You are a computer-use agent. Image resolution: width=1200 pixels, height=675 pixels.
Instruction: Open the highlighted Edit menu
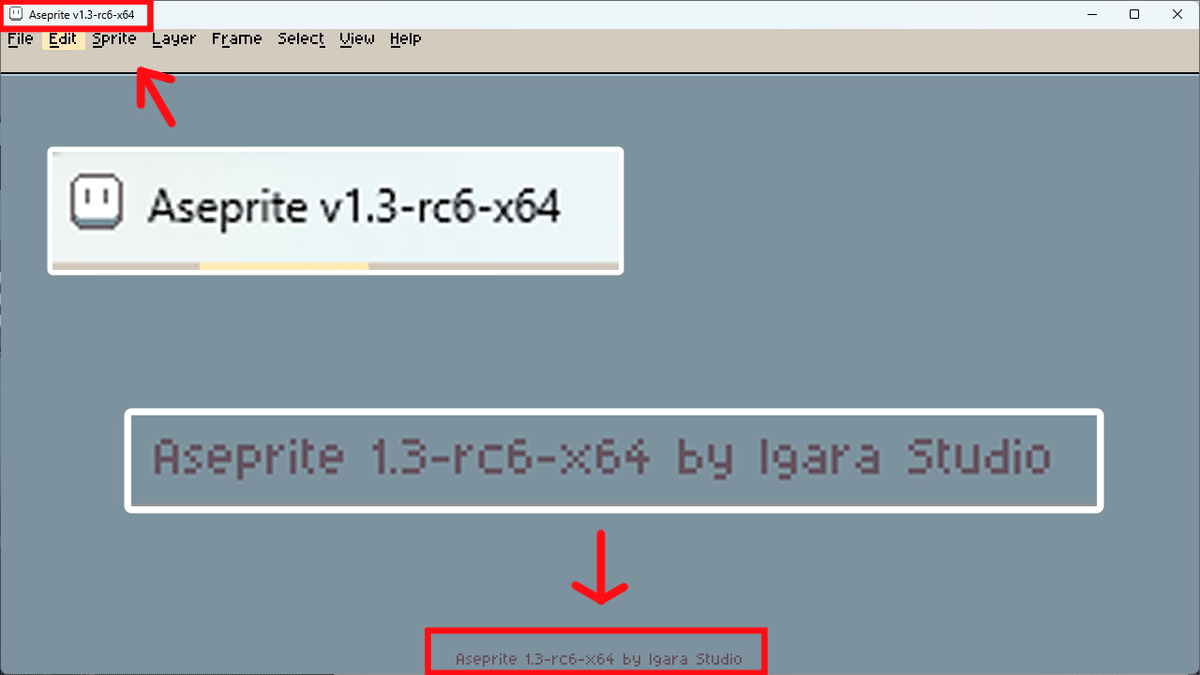click(63, 39)
